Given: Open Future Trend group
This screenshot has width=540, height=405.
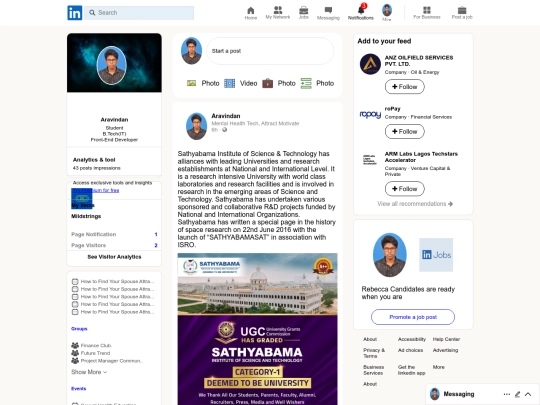Looking at the screenshot, I should point(91,353).
